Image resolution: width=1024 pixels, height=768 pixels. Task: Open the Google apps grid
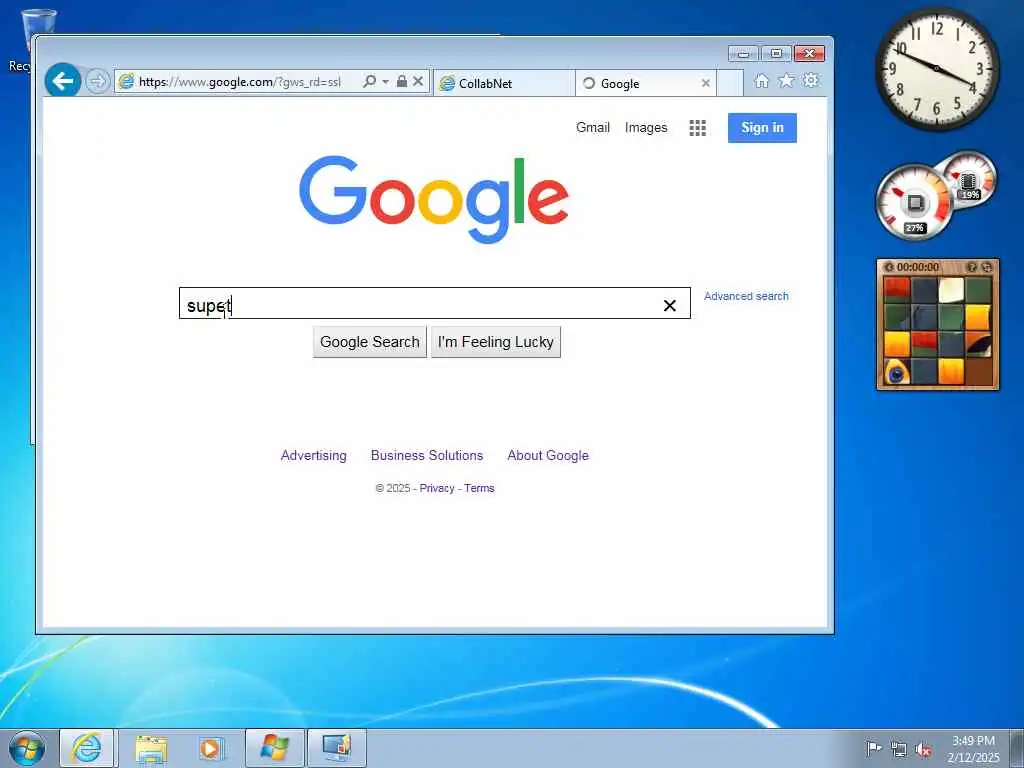click(x=697, y=128)
